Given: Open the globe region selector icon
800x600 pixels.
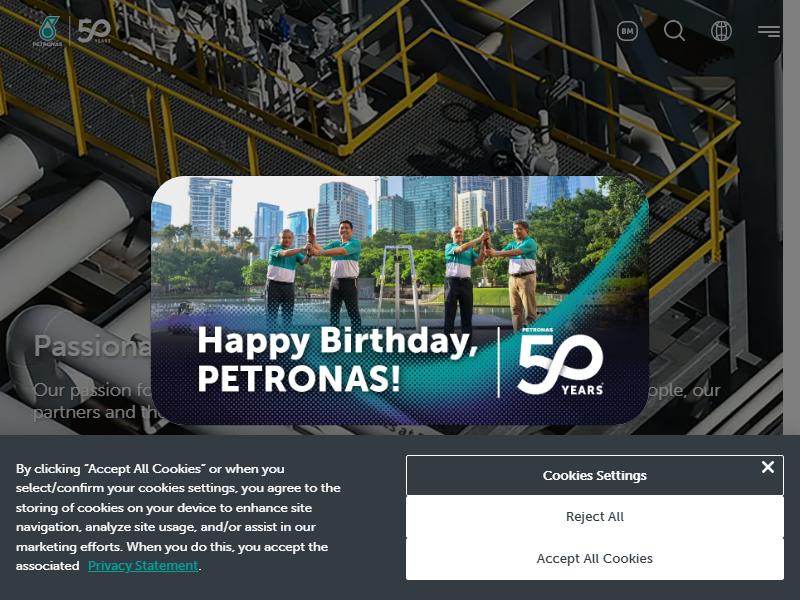Looking at the screenshot, I should click(721, 31).
